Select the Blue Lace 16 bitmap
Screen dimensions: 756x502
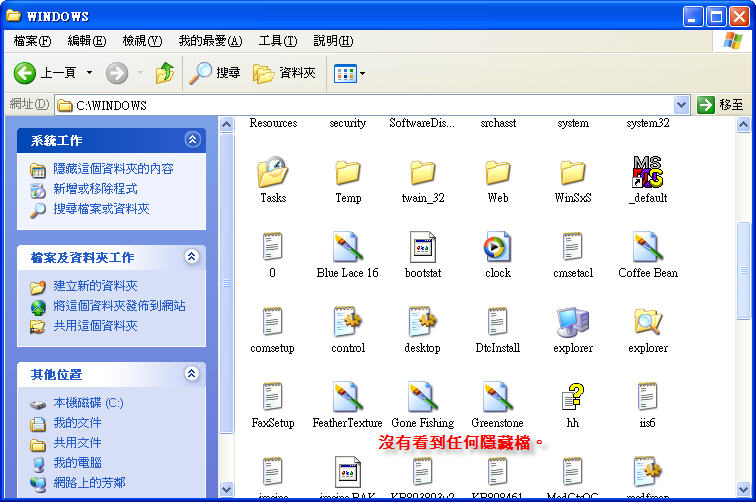pos(348,255)
